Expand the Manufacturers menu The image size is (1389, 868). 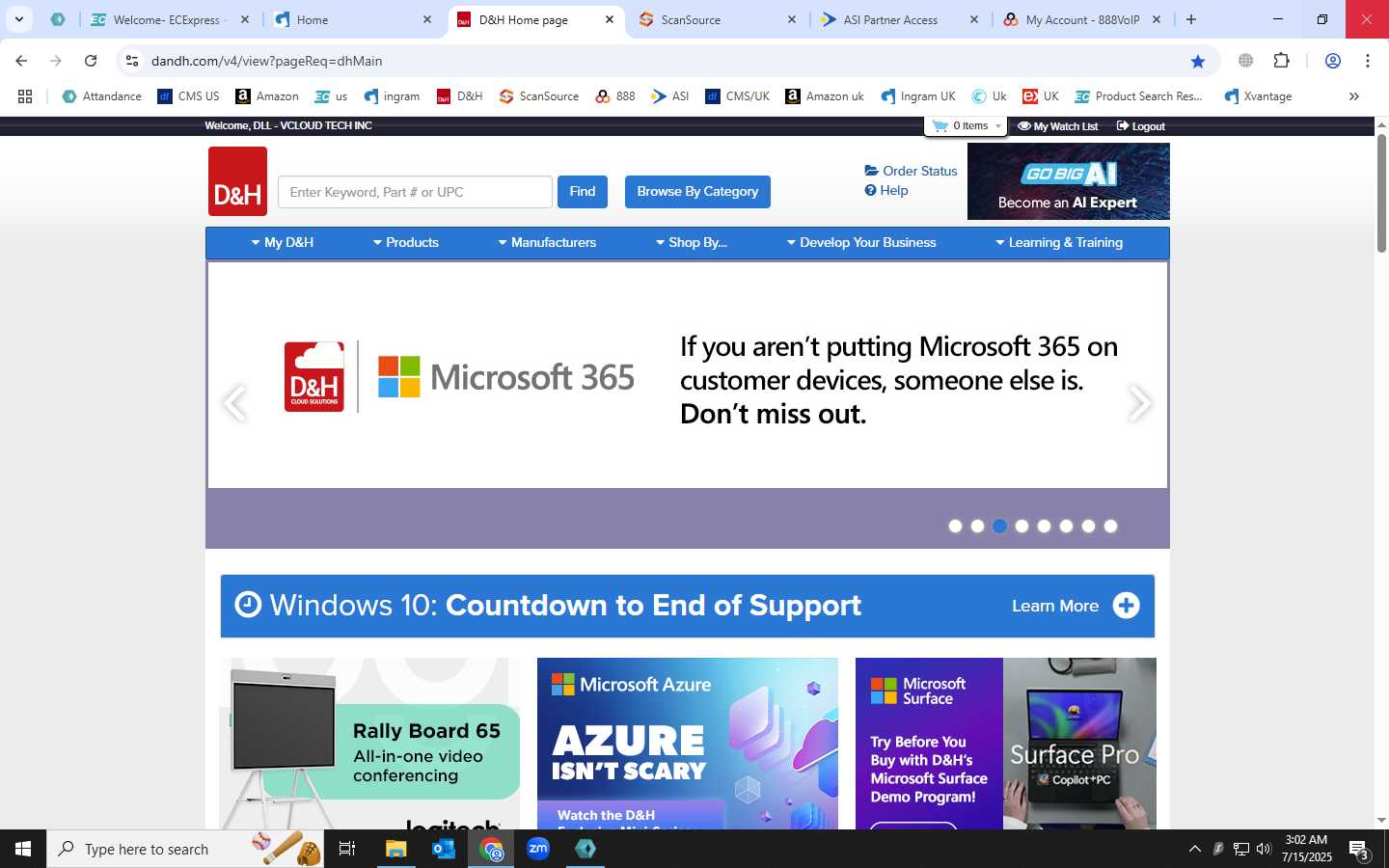[x=547, y=242]
